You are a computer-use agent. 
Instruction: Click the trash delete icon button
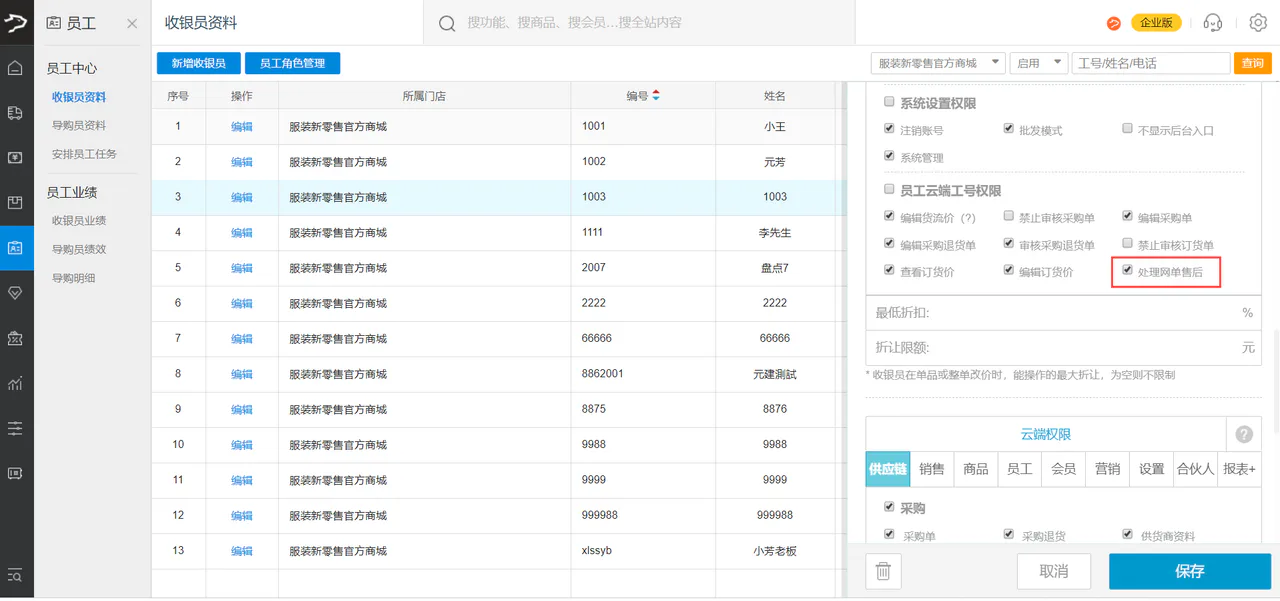point(883,571)
